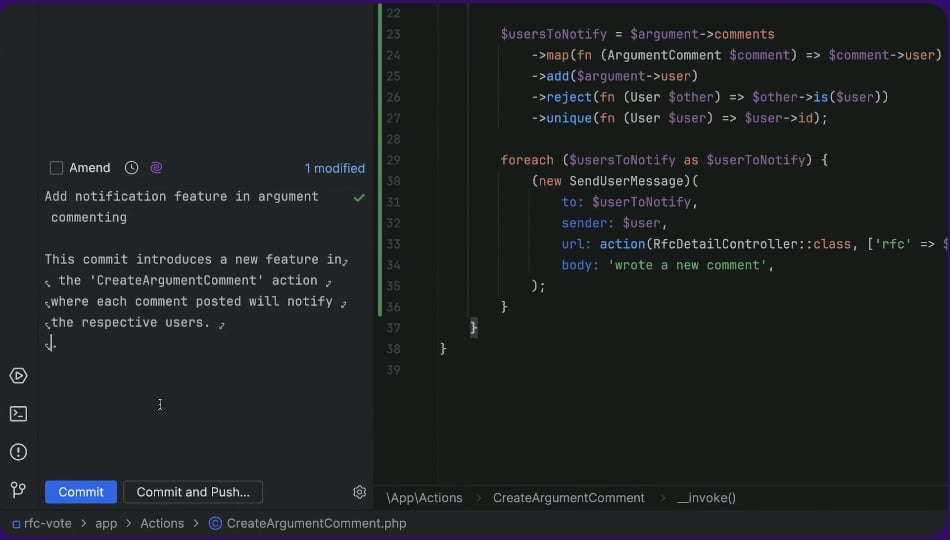The image size is (950, 540).
Task: Open commit message history clock icon
Action: point(131,168)
